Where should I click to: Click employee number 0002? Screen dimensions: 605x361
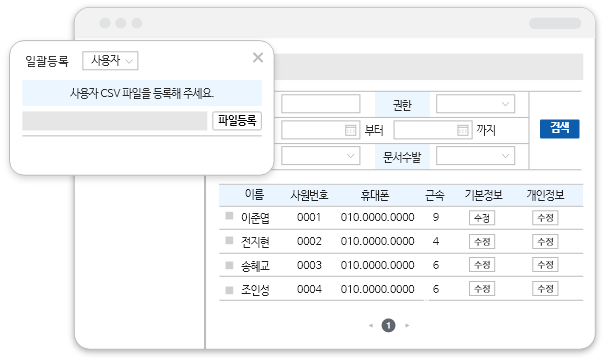point(309,241)
